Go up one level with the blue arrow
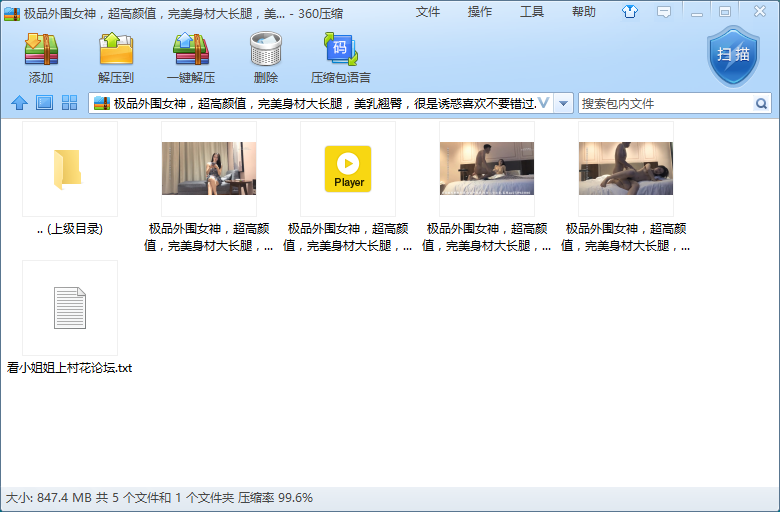 click(19, 103)
